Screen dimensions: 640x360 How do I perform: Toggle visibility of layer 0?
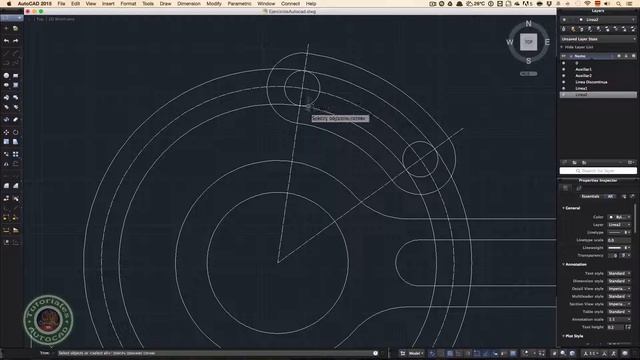click(564, 63)
